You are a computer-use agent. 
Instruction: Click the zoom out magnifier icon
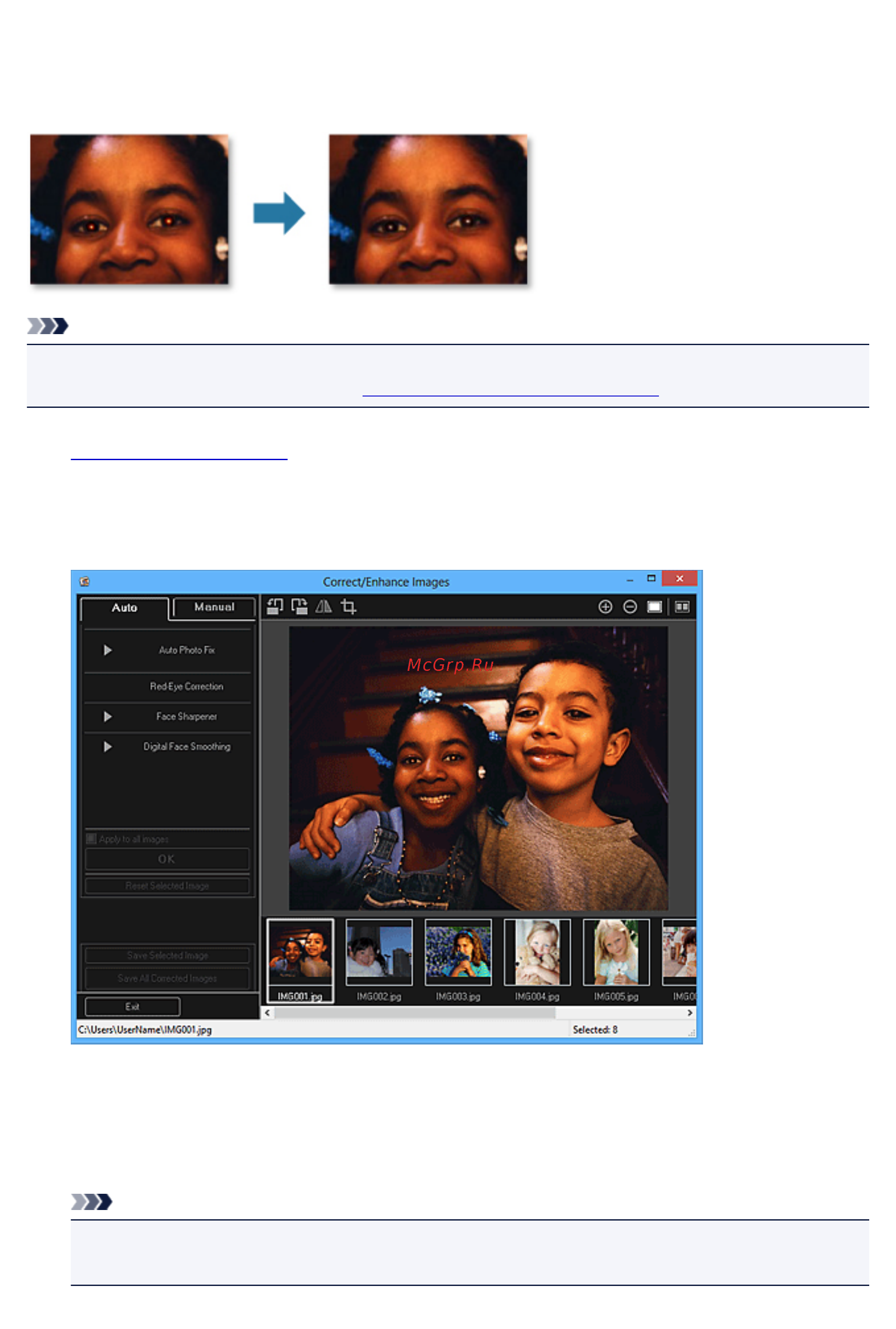630,607
